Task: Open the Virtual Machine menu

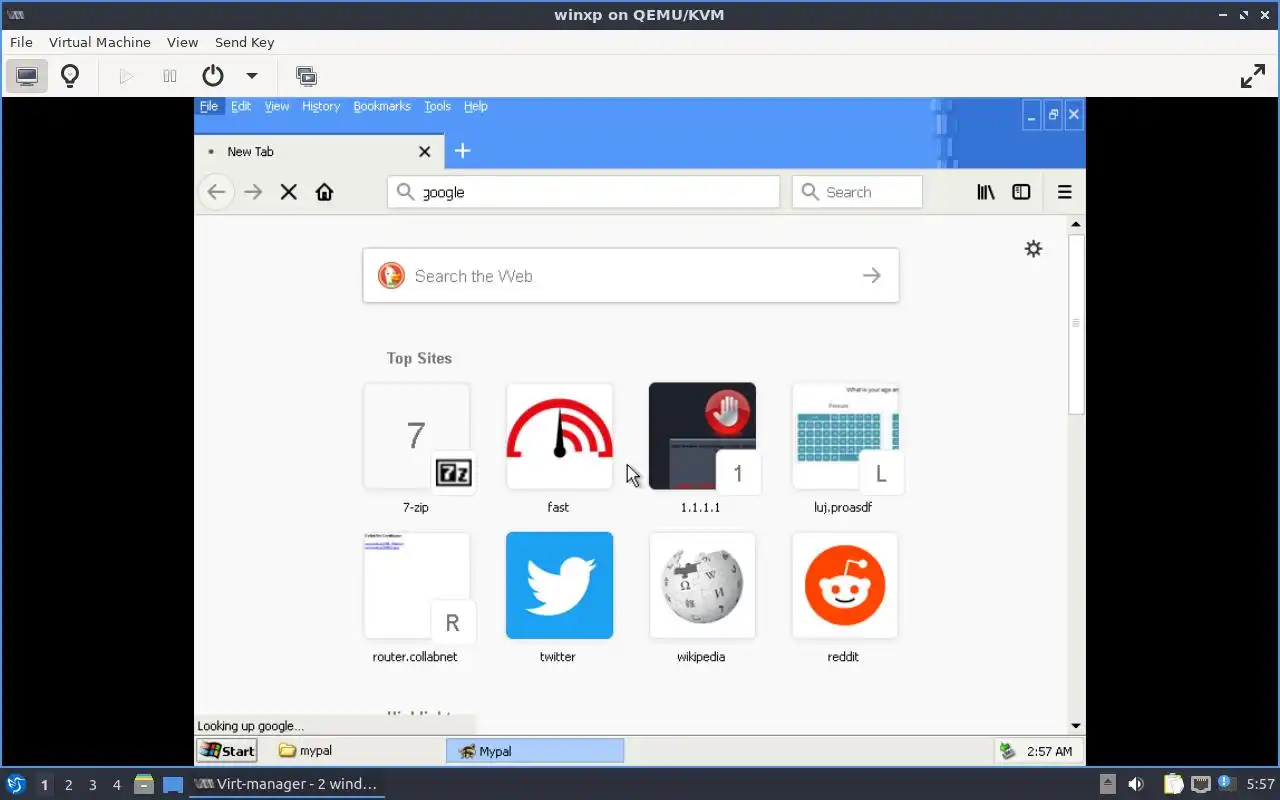Action: [100, 42]
